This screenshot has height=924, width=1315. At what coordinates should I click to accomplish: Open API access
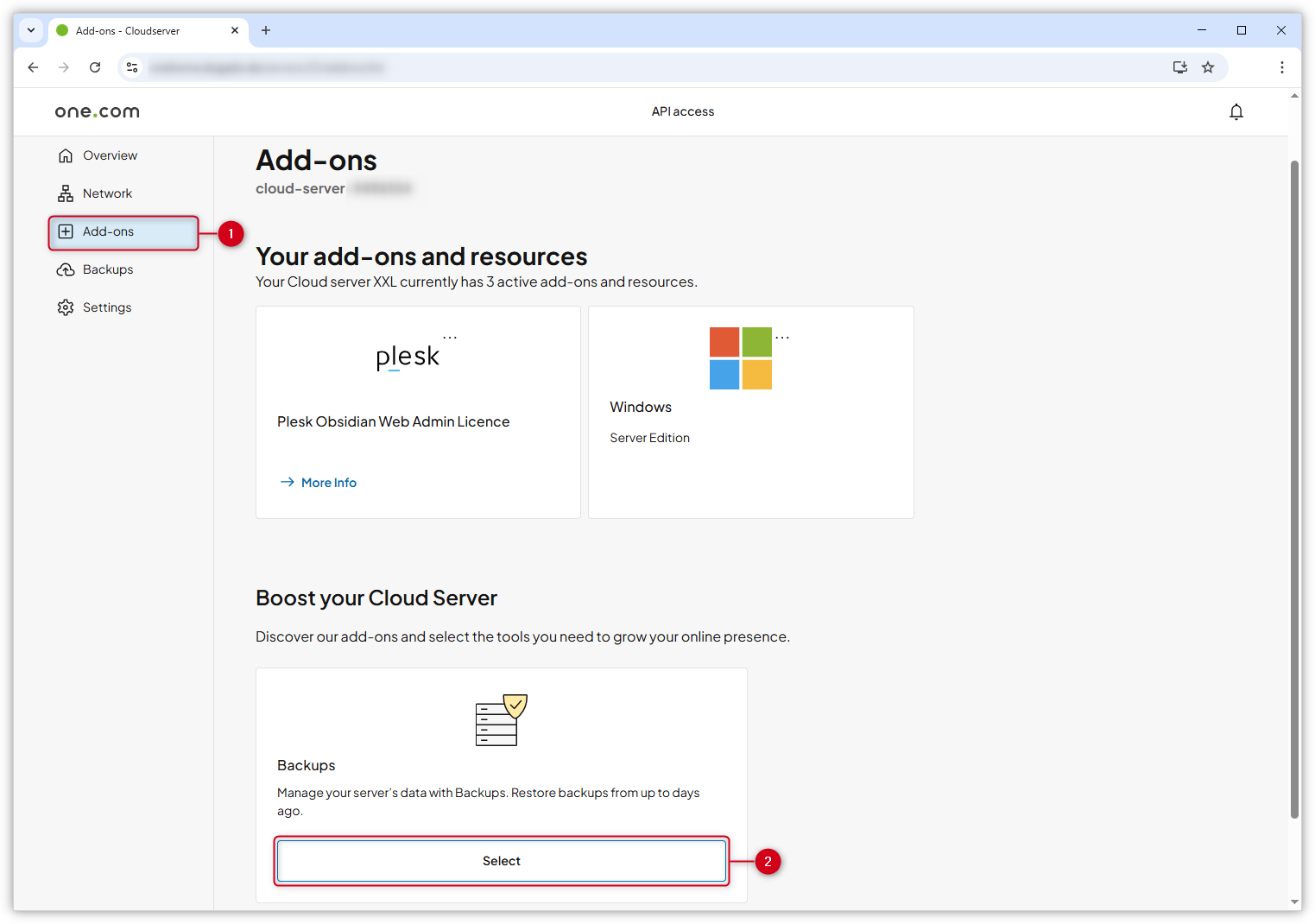pos(682,111)
